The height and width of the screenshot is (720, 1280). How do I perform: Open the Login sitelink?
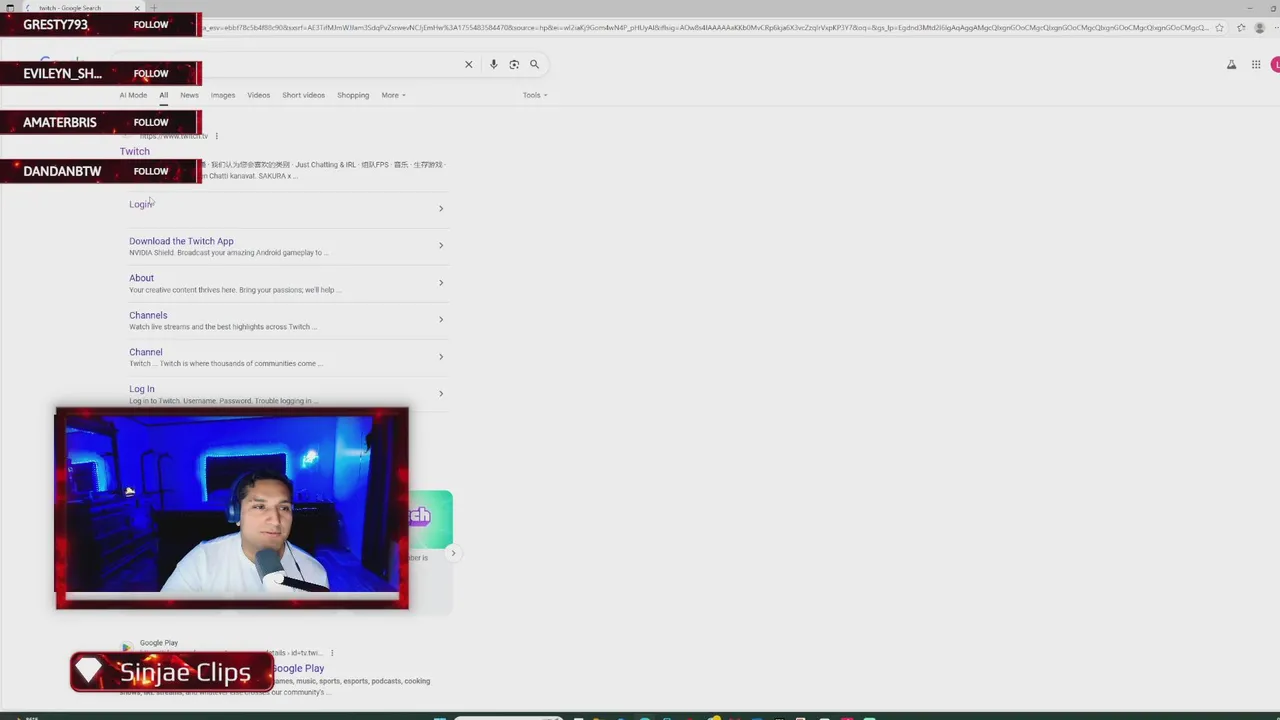[x=141, y=204]
